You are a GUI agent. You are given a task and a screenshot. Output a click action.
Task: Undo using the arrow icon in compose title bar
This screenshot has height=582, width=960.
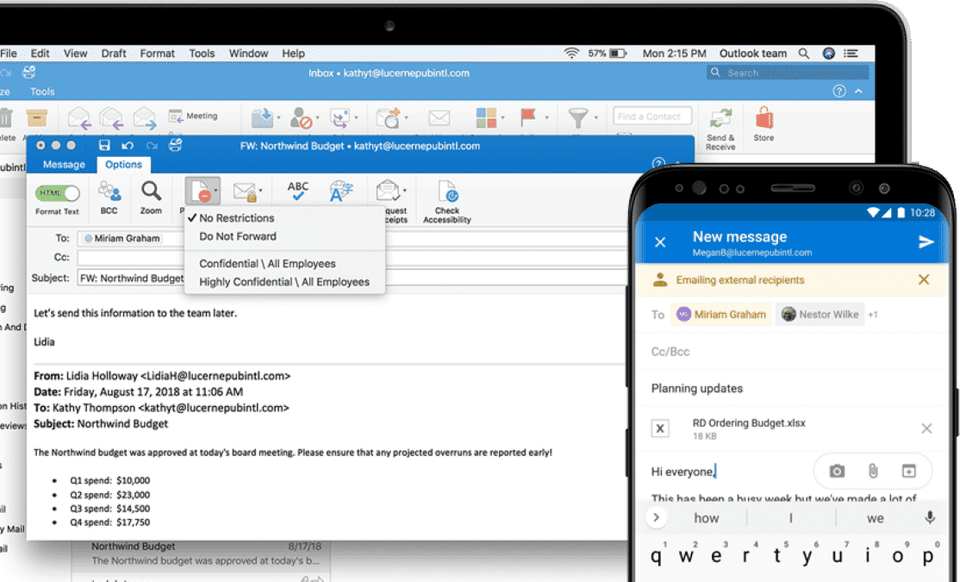point(127,146)
